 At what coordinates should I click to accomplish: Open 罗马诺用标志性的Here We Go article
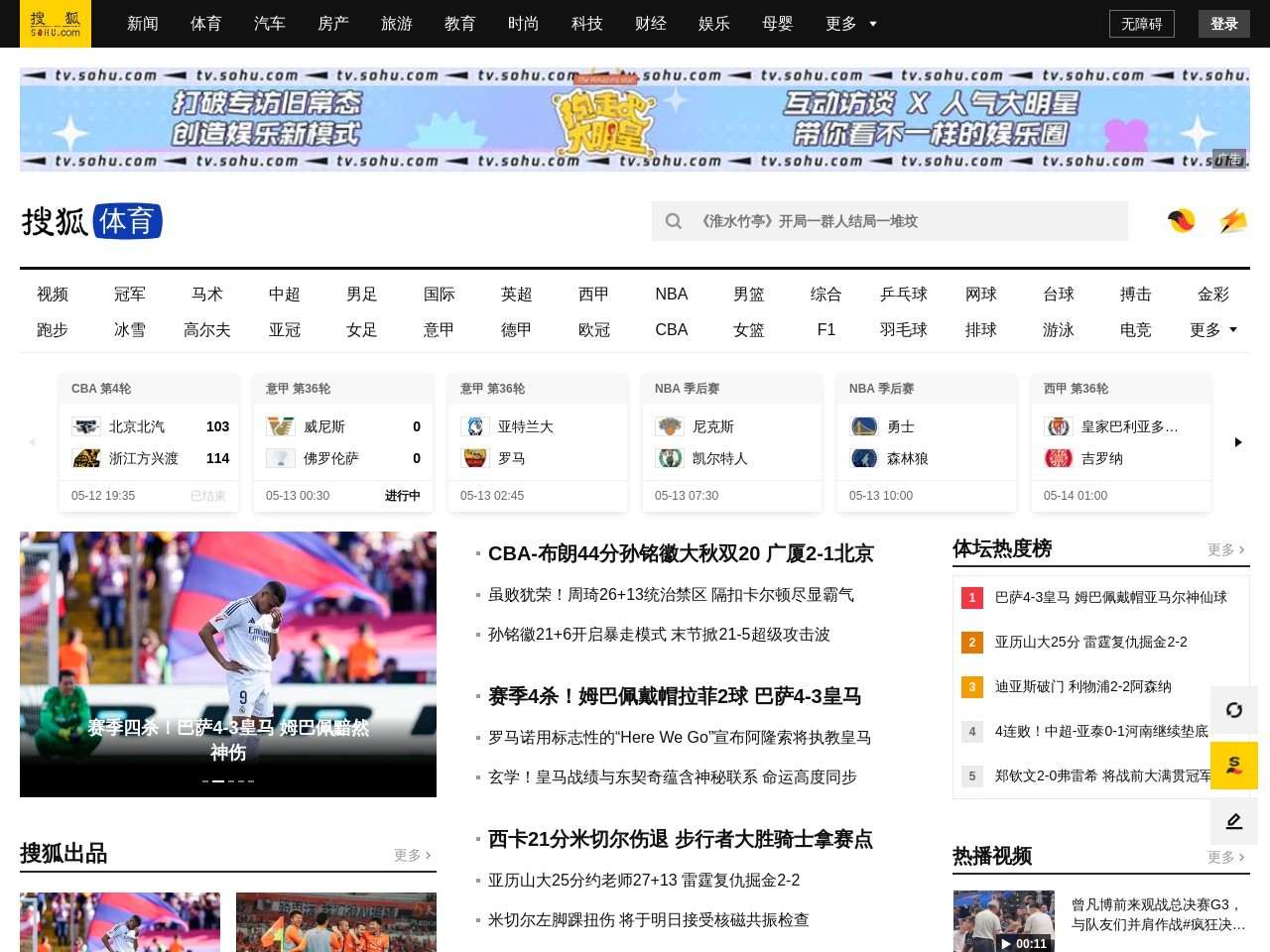tap(680, 738)
